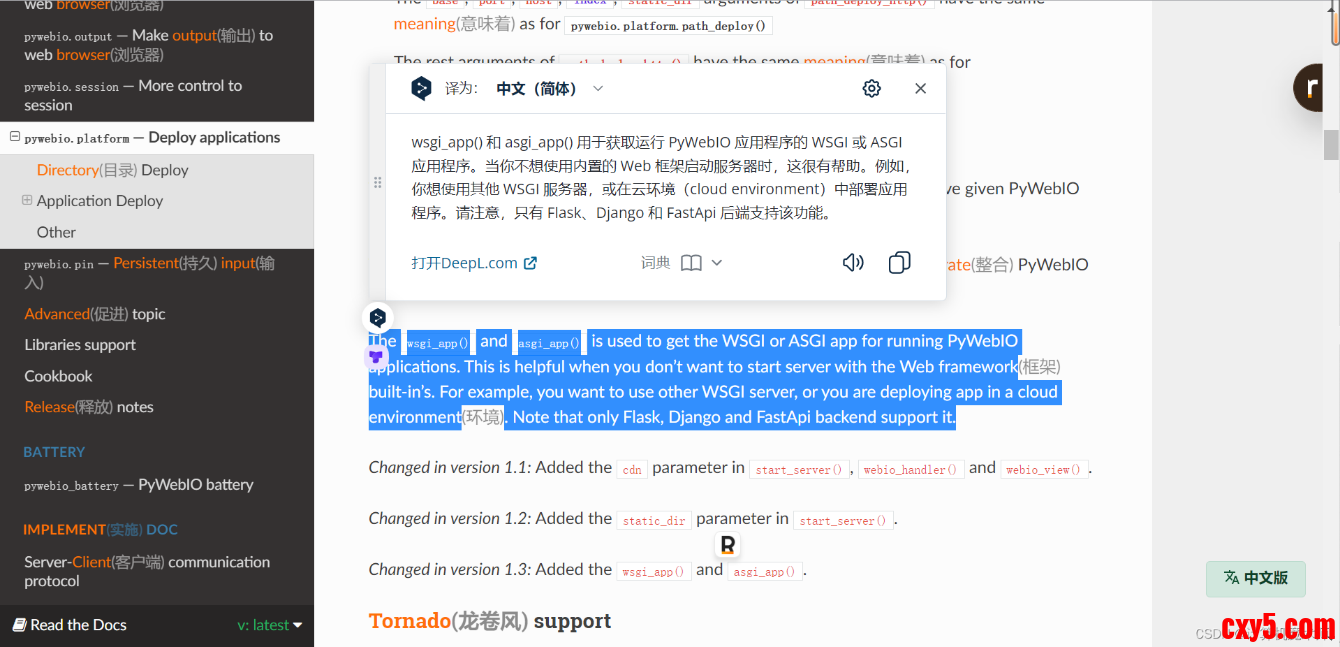Expand the Application Deploy tree item

tap(27, 200)
